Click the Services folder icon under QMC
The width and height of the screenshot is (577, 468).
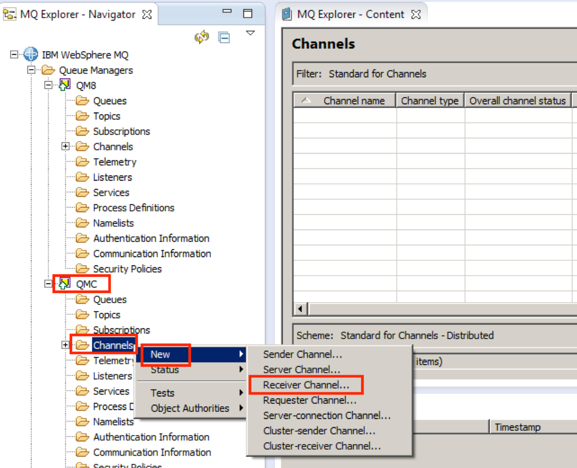tap(82, 391)
